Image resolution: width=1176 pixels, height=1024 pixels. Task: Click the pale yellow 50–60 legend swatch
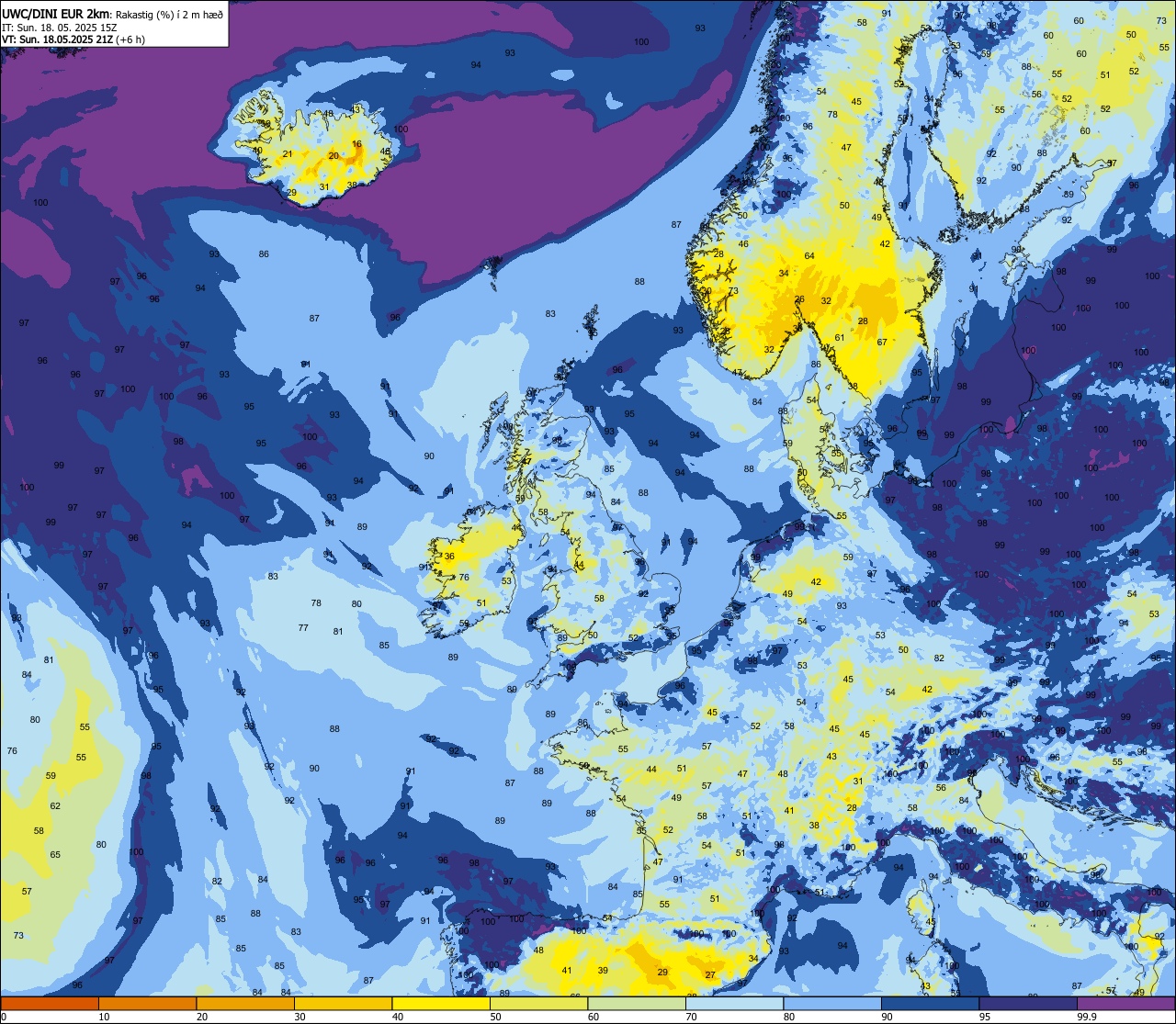tap(538, 1004)
